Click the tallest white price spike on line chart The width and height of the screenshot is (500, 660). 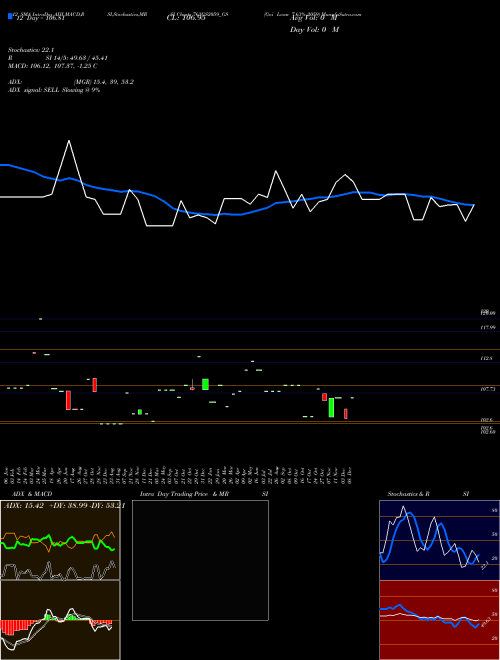tap(69, 141)
